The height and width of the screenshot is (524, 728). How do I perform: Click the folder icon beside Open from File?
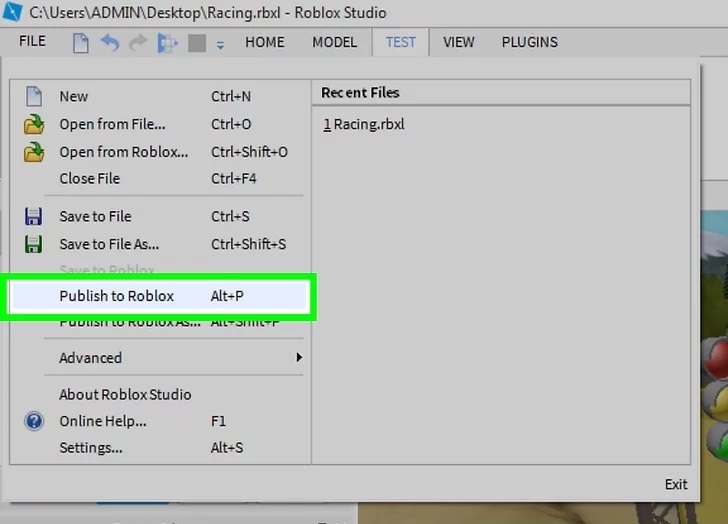(x=34, y=124)
